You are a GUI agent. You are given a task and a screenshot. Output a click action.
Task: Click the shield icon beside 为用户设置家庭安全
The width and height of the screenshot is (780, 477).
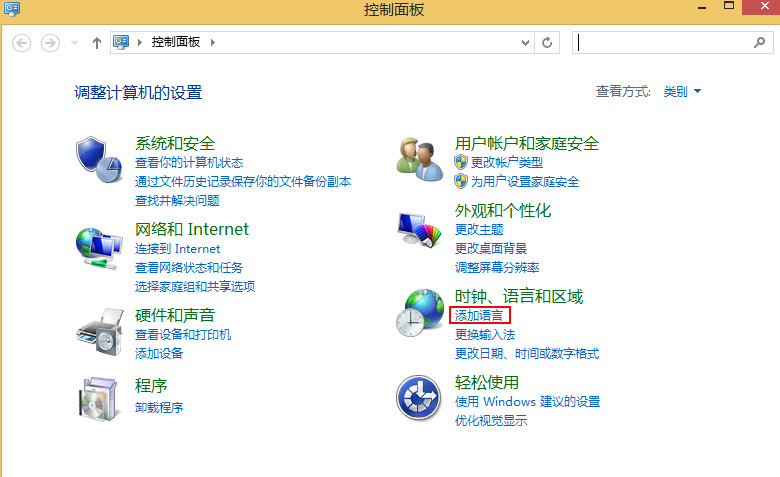pyautogui.click(x=461, y=181)
